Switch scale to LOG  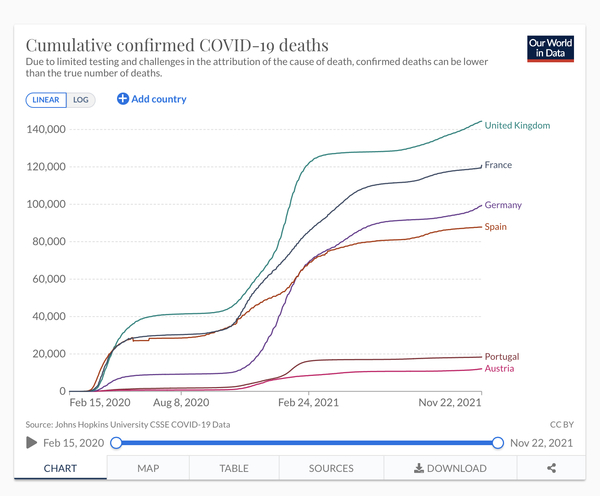(81, 100)
